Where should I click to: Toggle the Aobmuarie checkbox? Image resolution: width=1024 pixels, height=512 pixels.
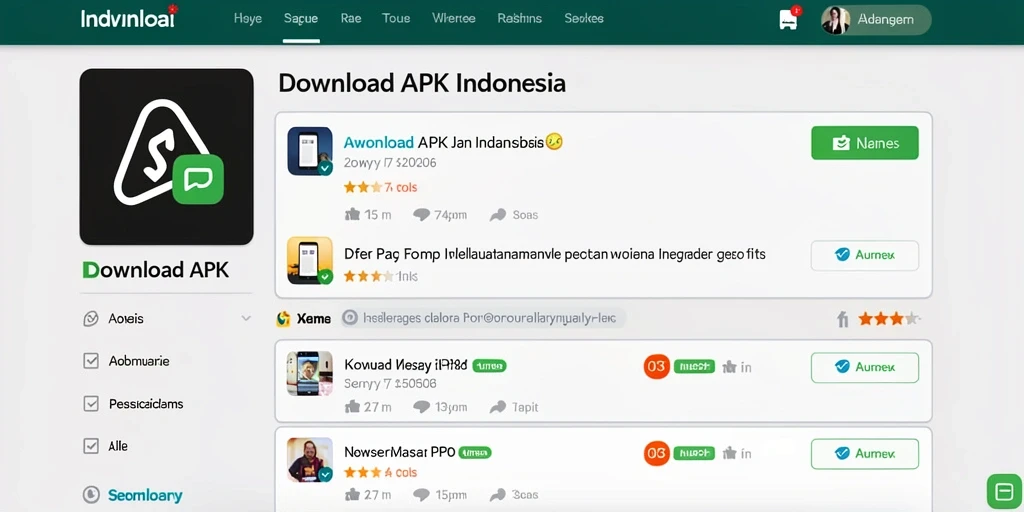pos(91,360)
